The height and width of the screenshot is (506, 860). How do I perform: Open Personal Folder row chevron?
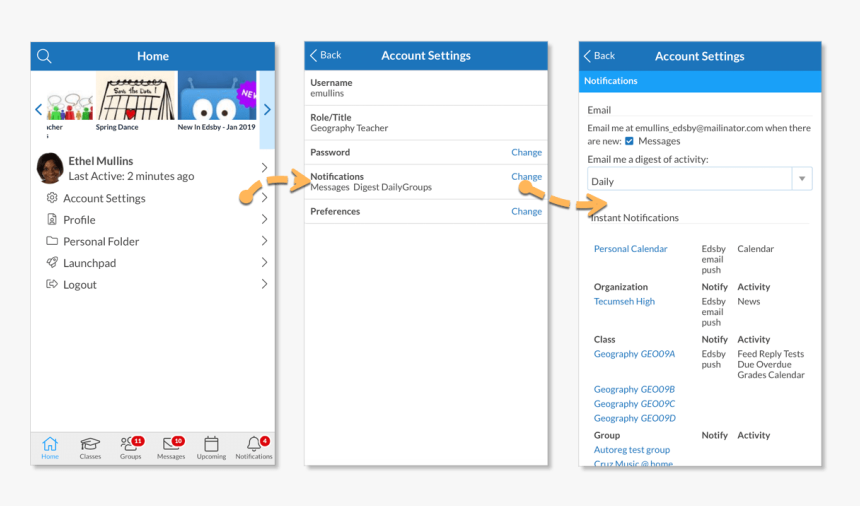pos(264,241)
